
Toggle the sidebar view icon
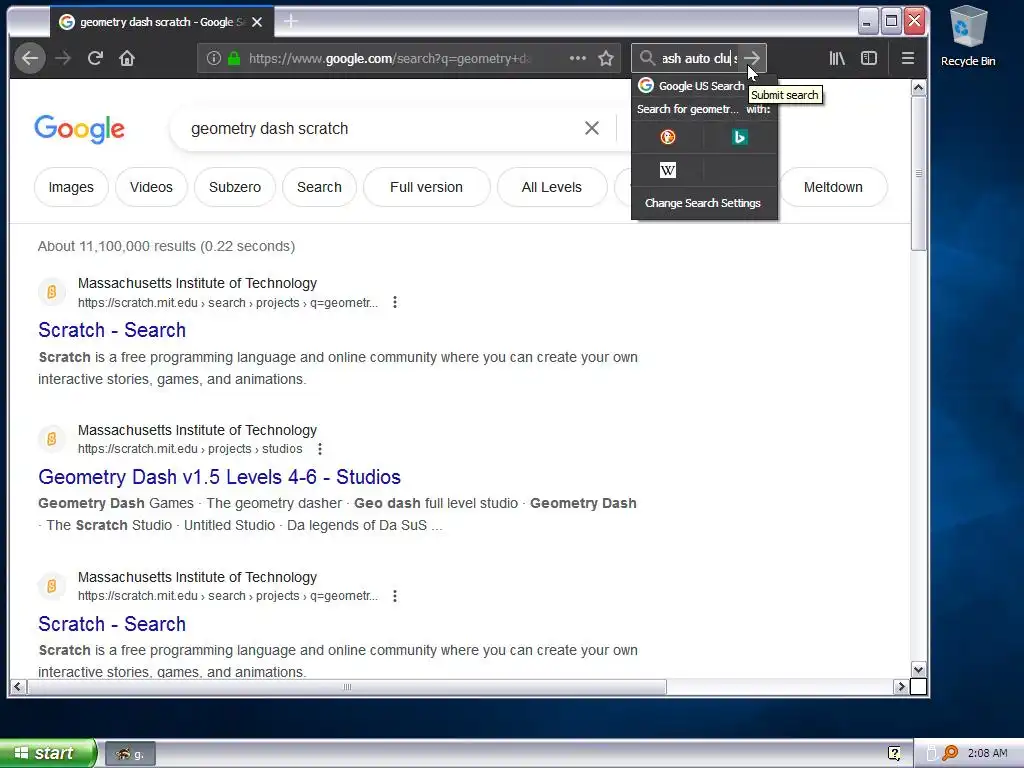pyautogui.click(x=869, y=58)
